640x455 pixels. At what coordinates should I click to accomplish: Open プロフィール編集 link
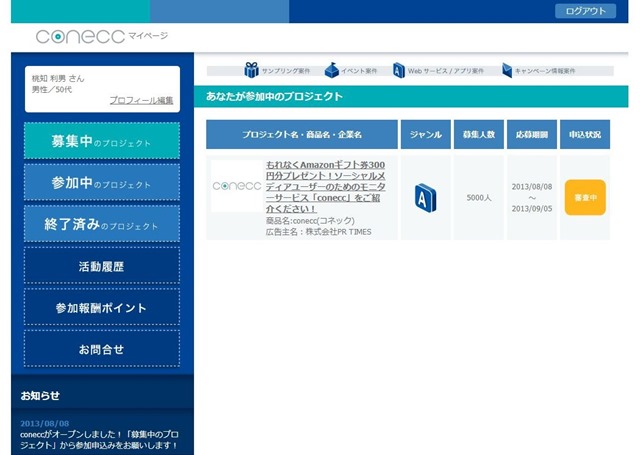click(141, 100)
